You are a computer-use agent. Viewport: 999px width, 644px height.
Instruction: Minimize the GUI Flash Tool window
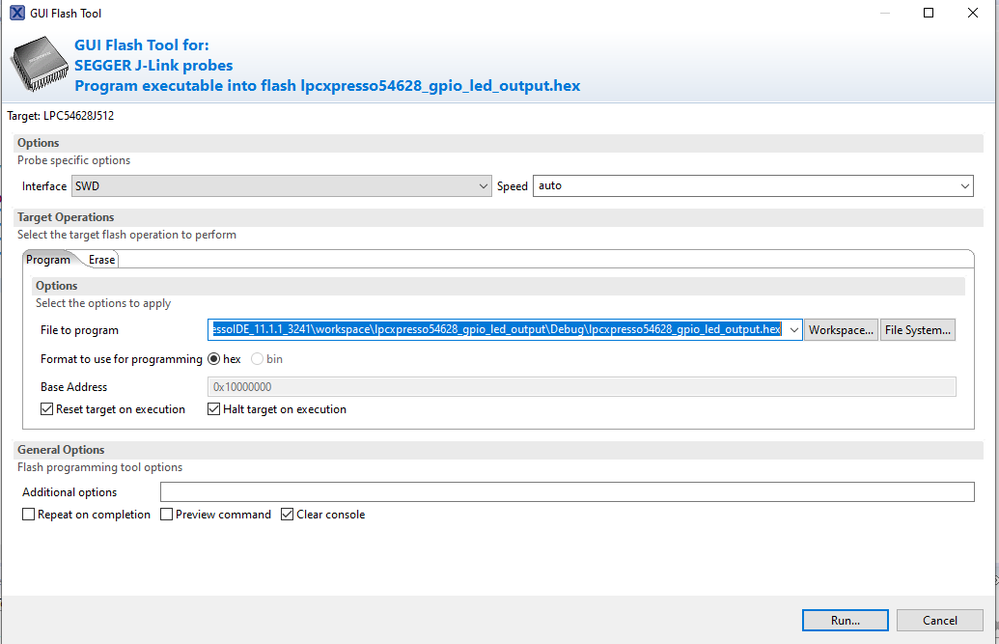coord(884,13)
